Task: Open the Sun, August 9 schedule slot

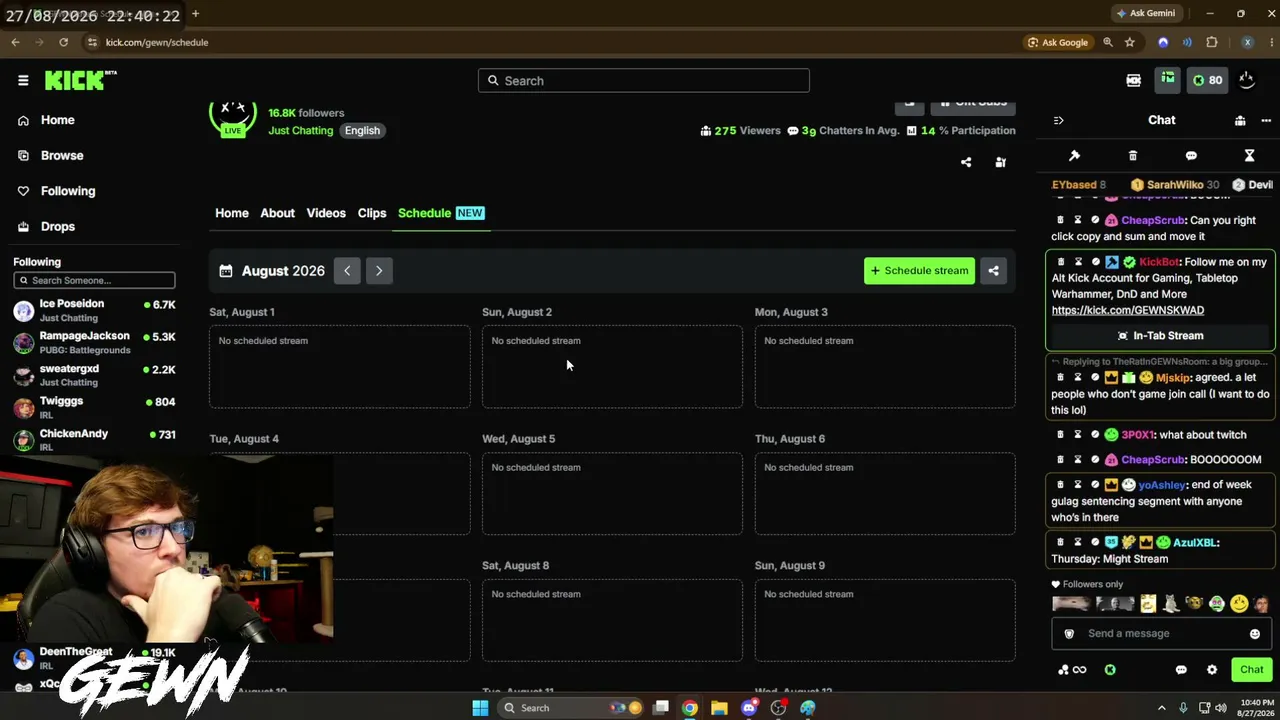Action: (885, 621)
